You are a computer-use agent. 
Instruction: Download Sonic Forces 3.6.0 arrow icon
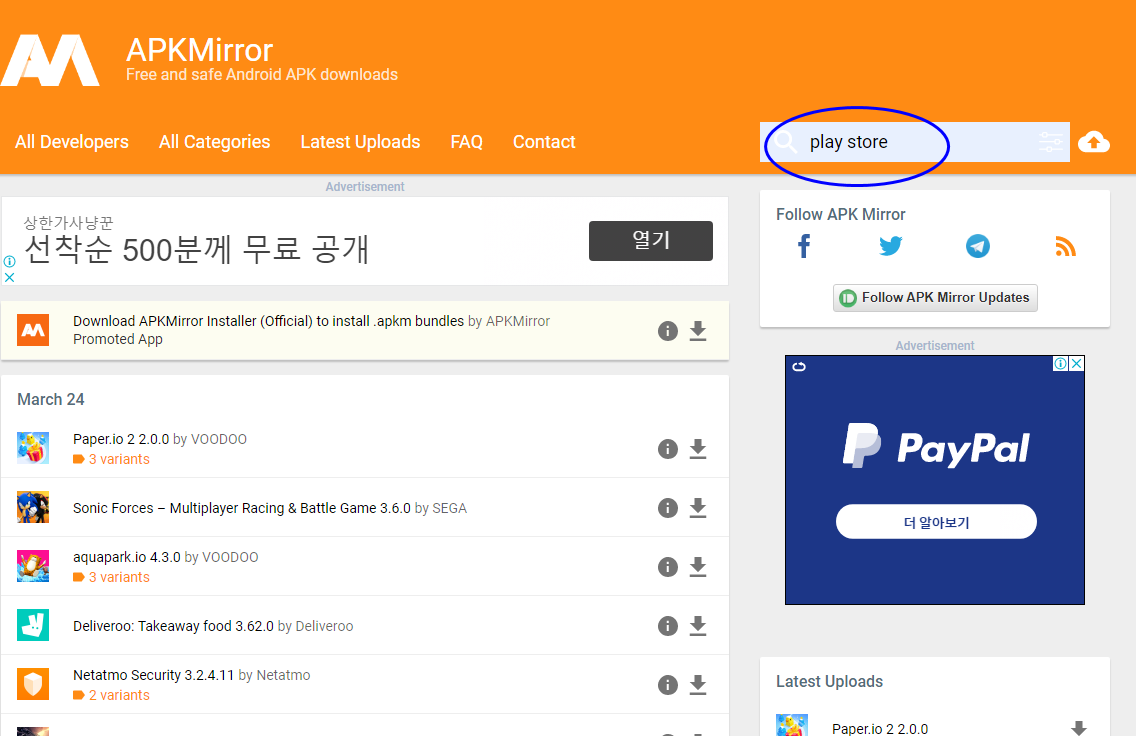click(698, 508)
